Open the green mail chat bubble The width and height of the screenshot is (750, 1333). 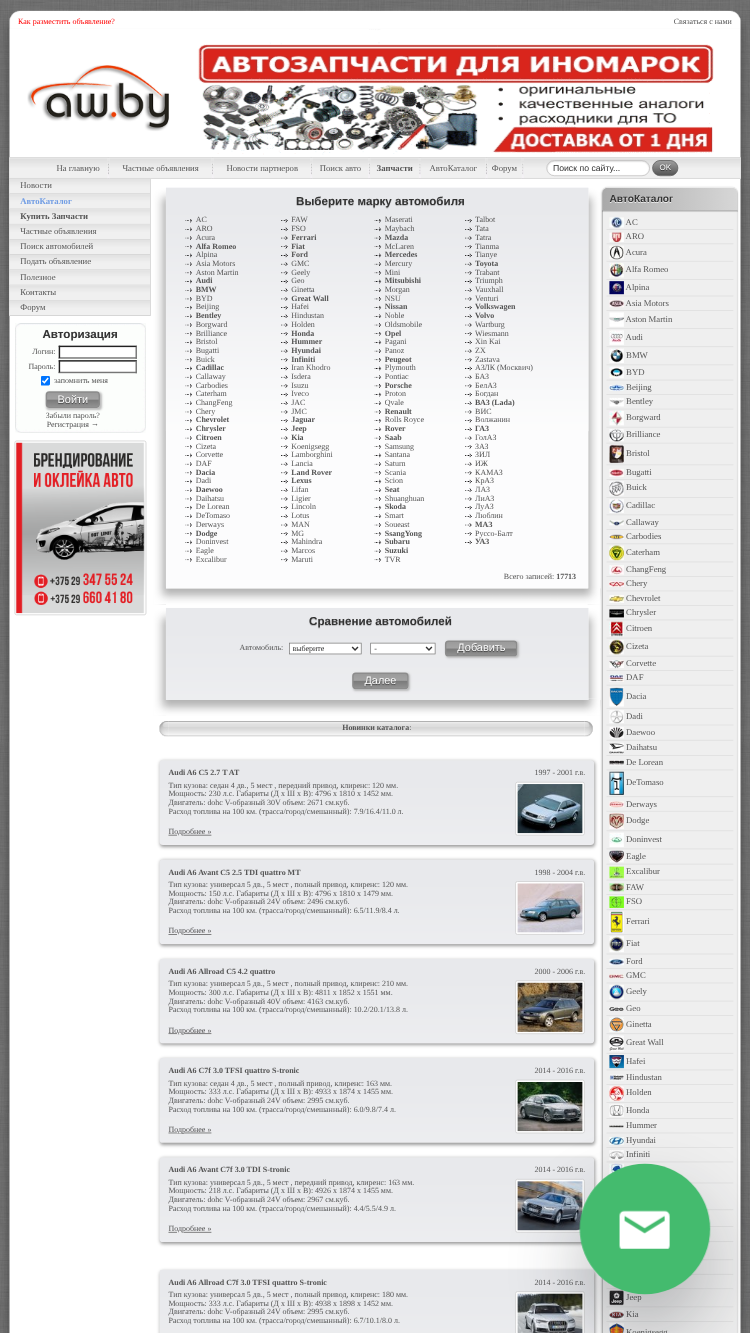[645, 1229]
